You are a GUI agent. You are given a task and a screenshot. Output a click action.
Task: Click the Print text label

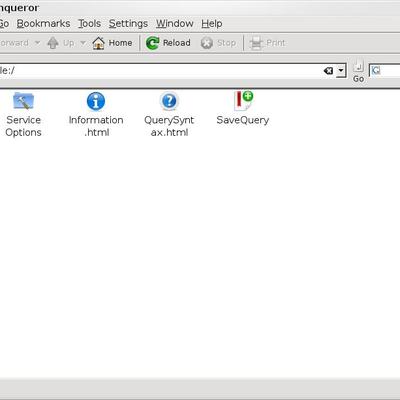pyautogui.click(x=276, y=43)
